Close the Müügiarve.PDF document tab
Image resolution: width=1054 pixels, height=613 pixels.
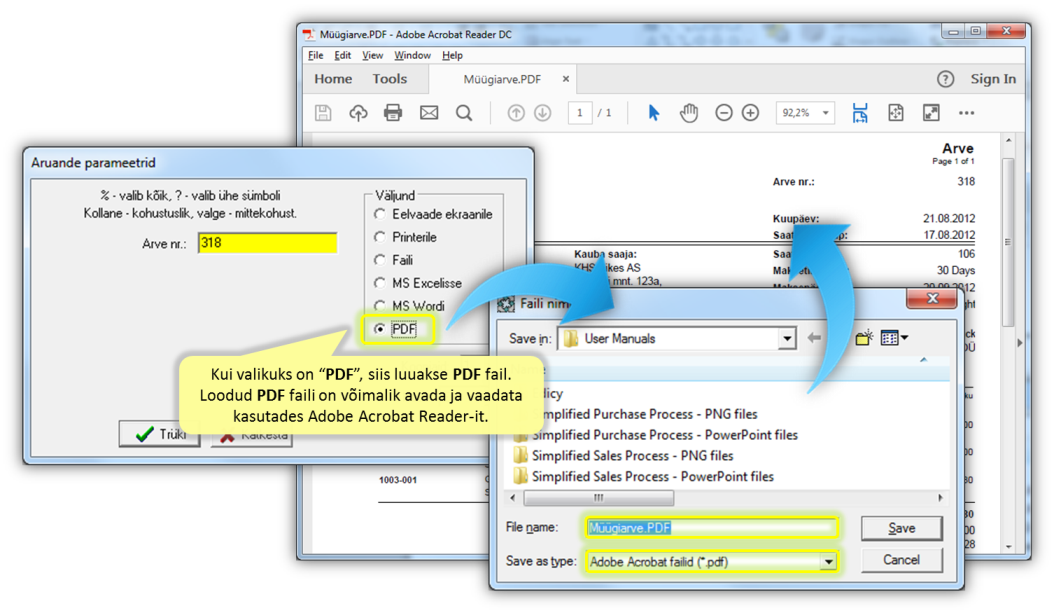click(566, 79)
